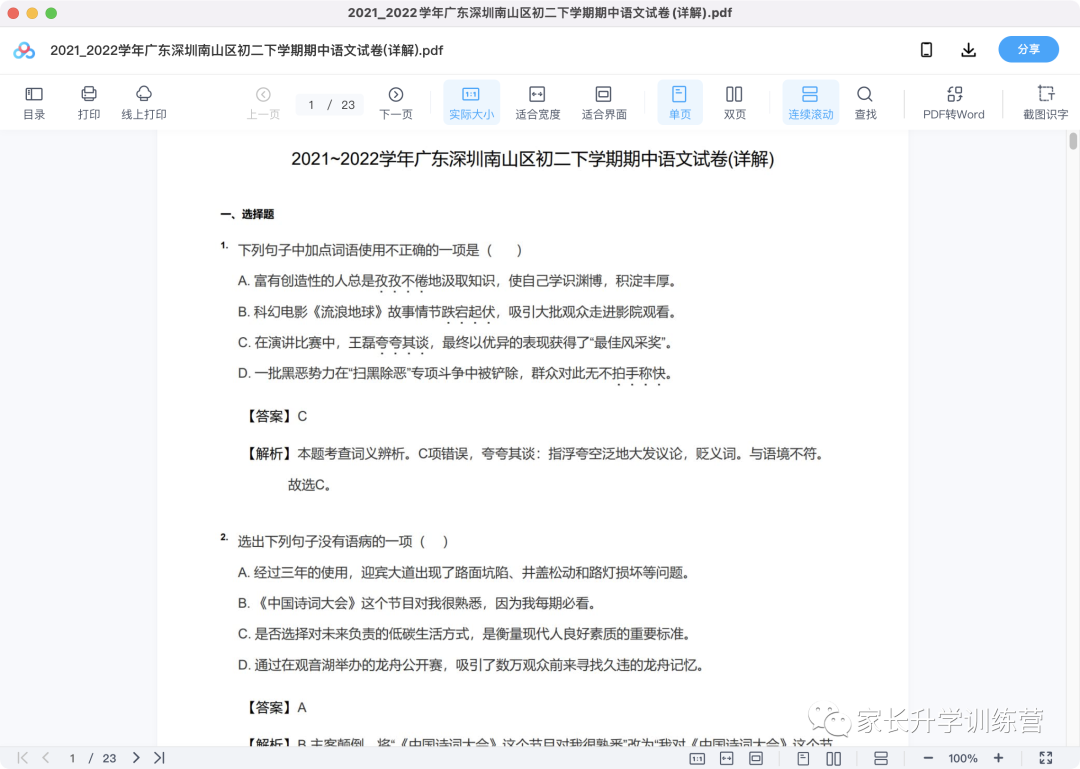Jump to last page in bottom bar
1080x769 pixels.
pos(159,758)
